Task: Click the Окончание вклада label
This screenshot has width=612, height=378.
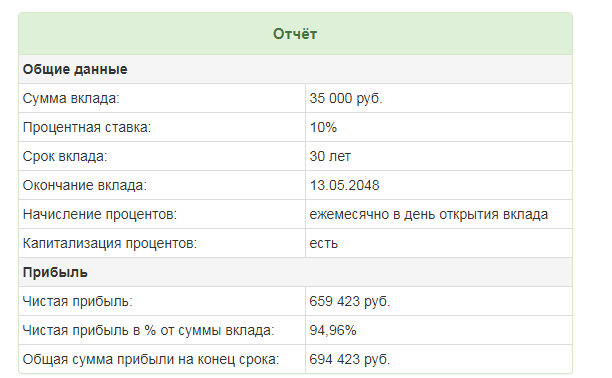Action: pyautogui.click(x=85, y=185)
